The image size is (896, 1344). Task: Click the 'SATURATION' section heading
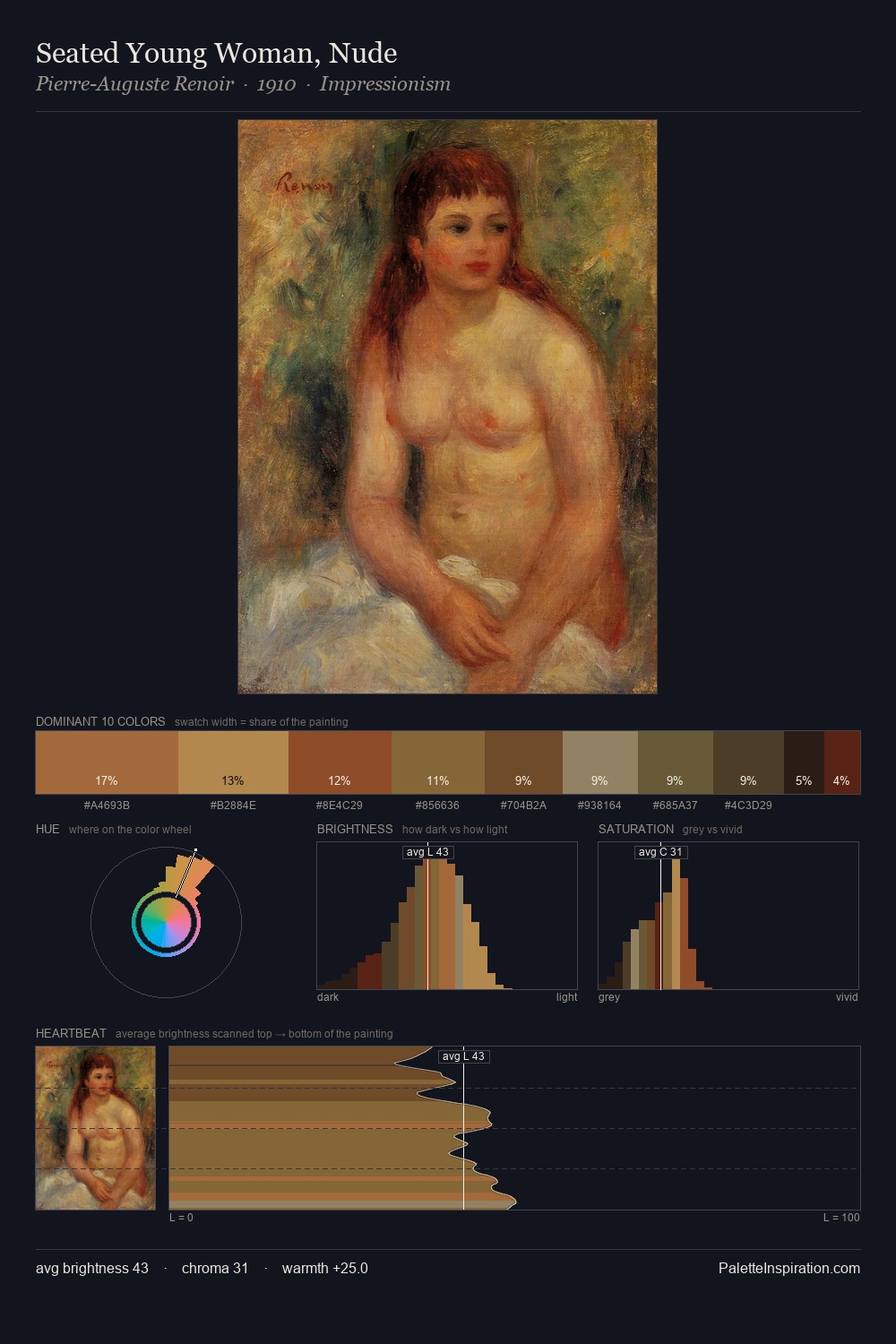click(x=636, y=829)
